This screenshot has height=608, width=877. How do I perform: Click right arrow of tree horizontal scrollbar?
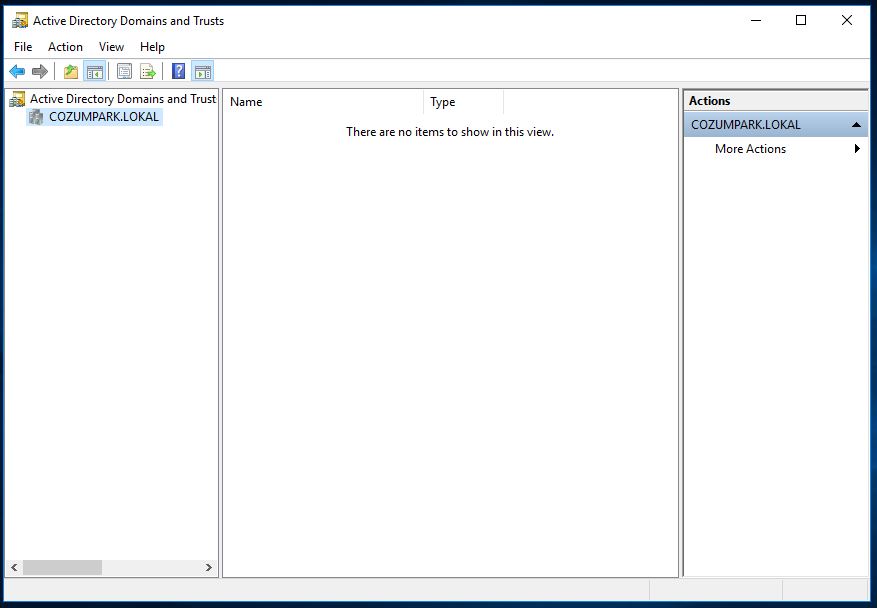click(x=209, y=567)
